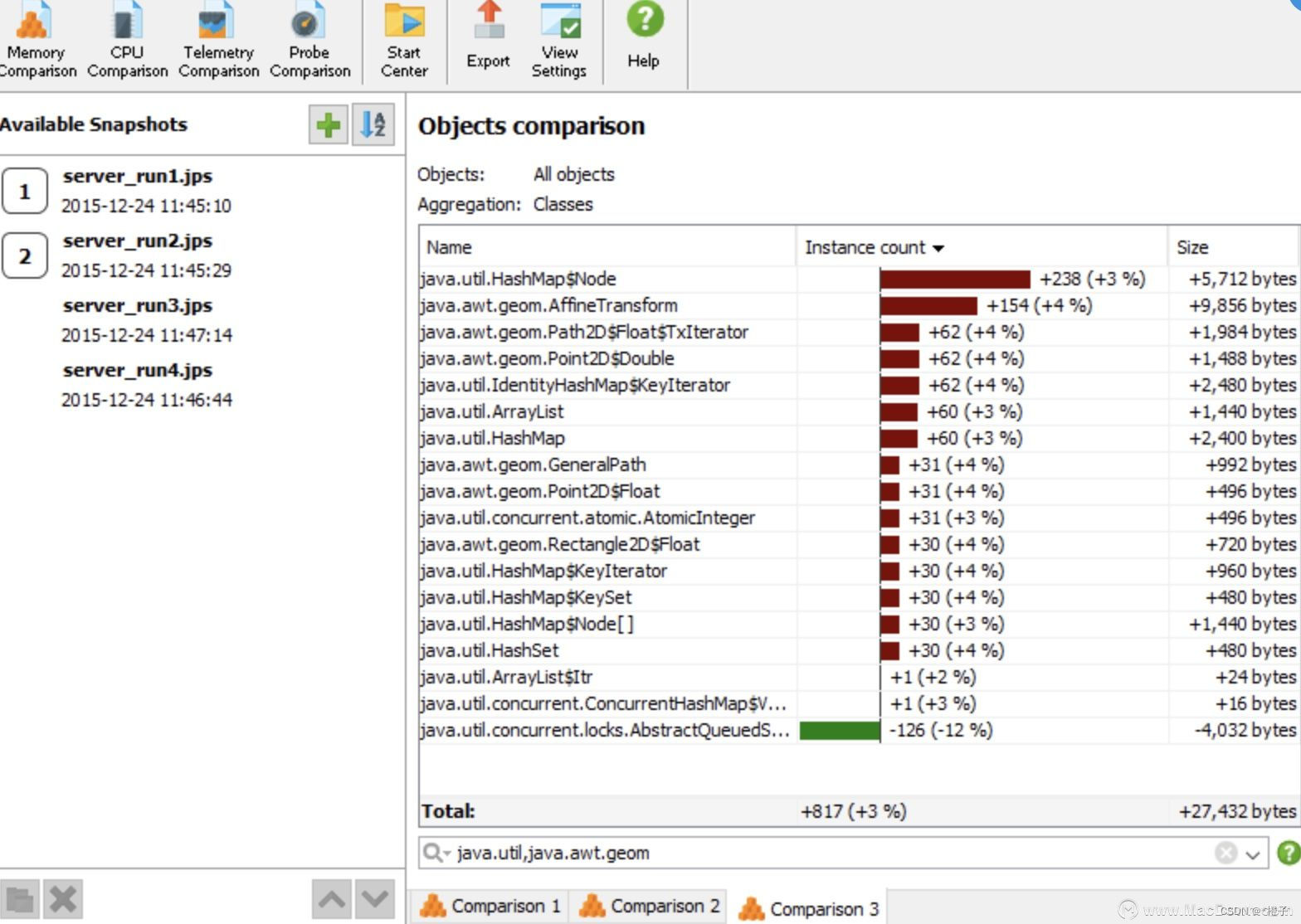Sort by the Instance count column header

pyautogui.click(x=982, y=247)
